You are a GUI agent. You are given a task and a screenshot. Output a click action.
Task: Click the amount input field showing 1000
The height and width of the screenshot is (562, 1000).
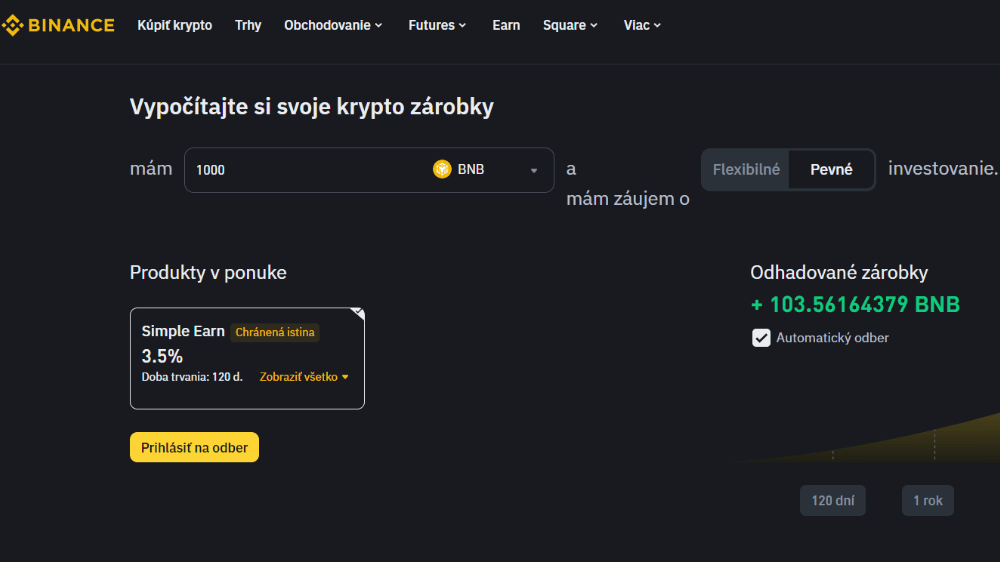300,170
